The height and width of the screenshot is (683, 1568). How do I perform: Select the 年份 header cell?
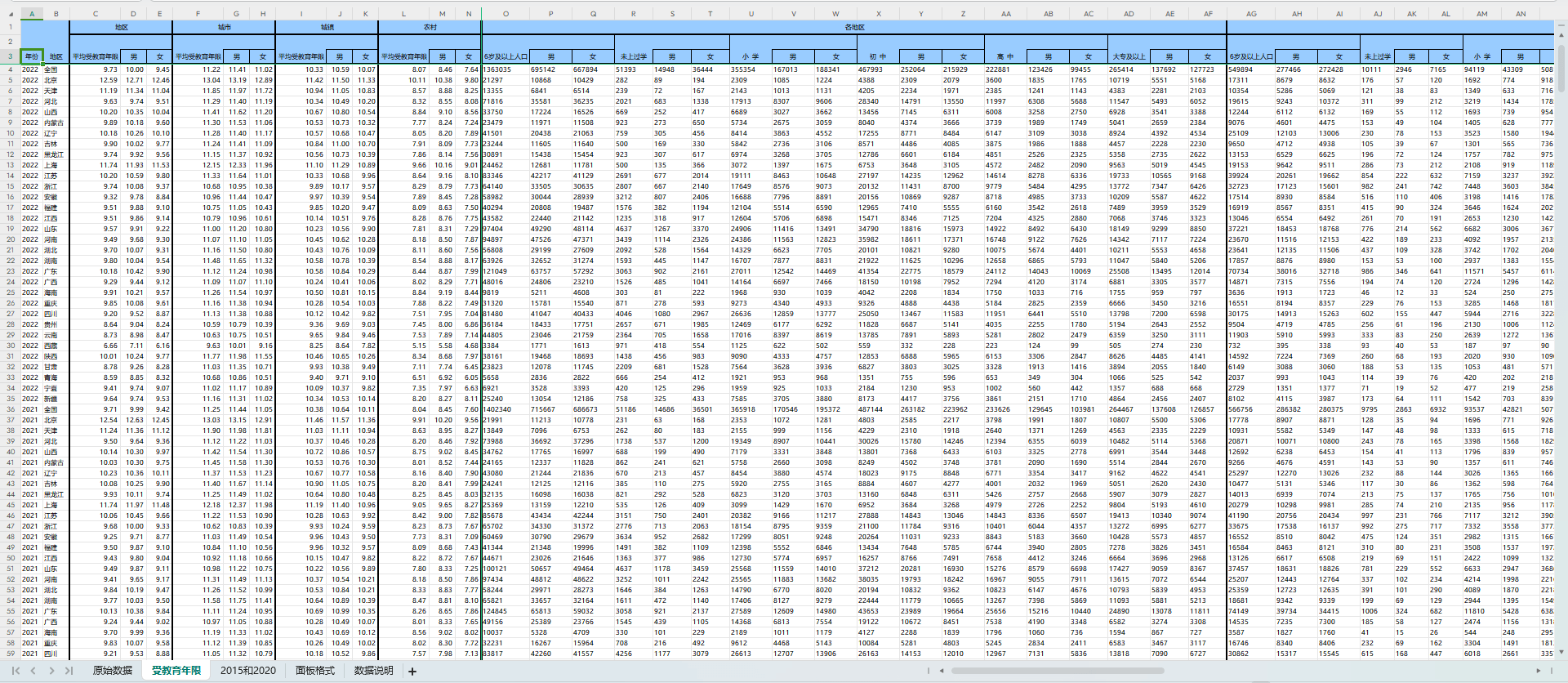click(31, 56)
